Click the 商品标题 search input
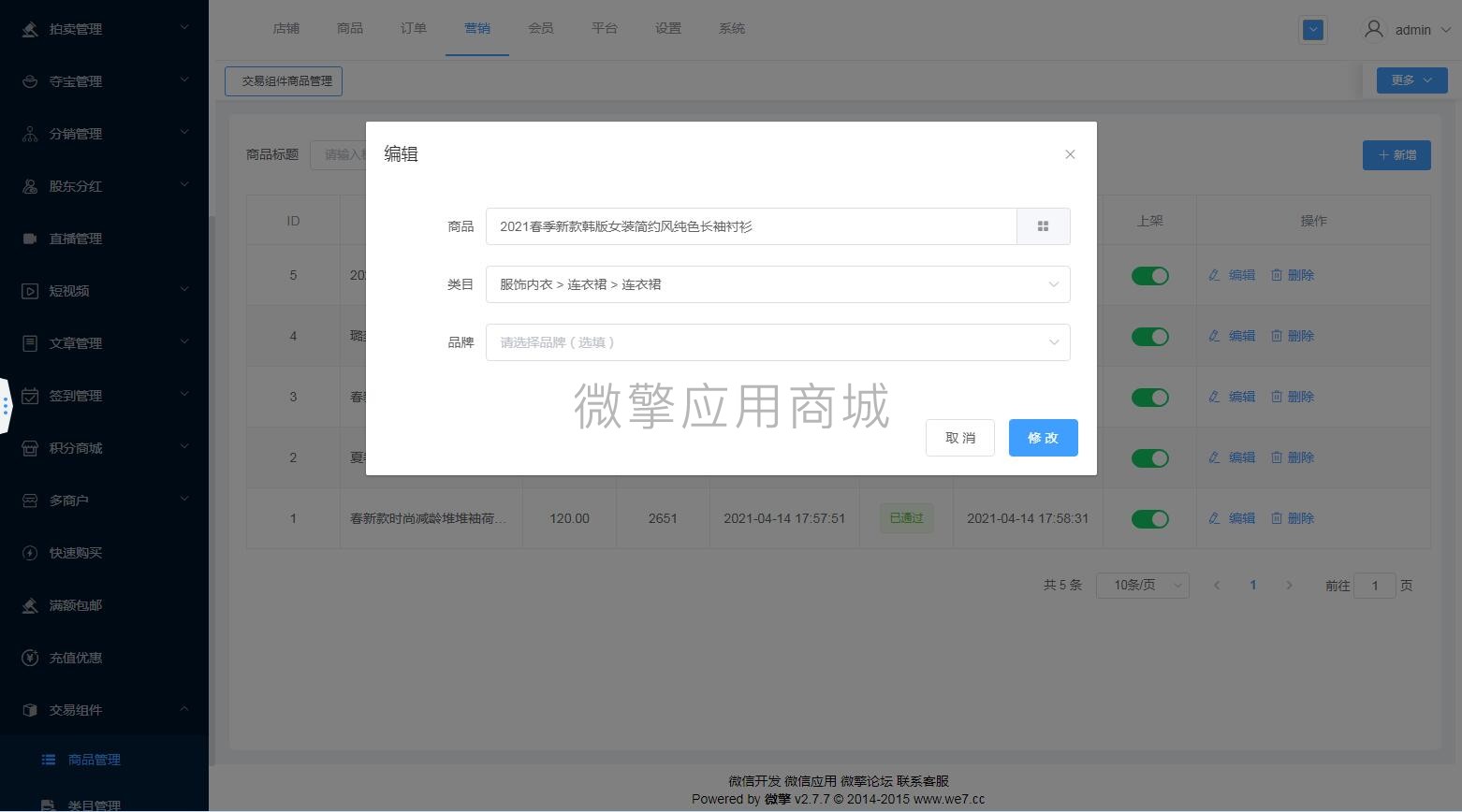 click(338, 154)
